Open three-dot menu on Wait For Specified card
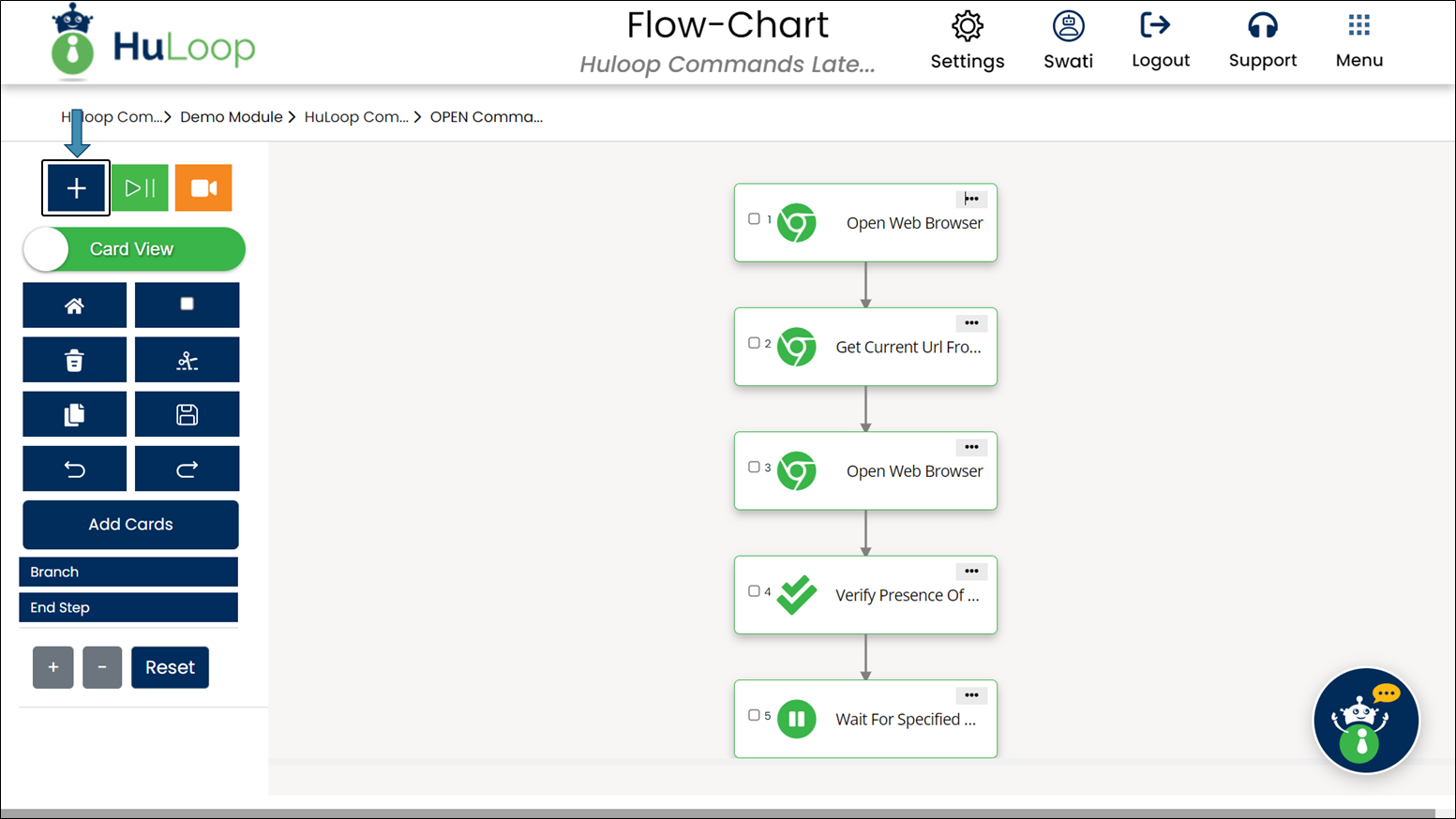 tap(971, 695)
